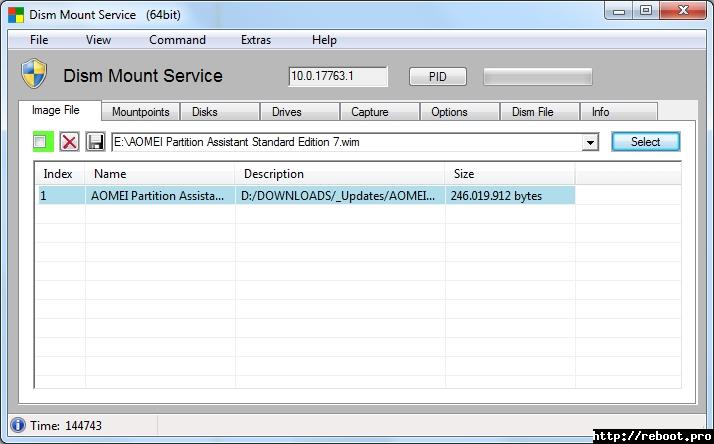Open the View menu

tap(98, 40)
